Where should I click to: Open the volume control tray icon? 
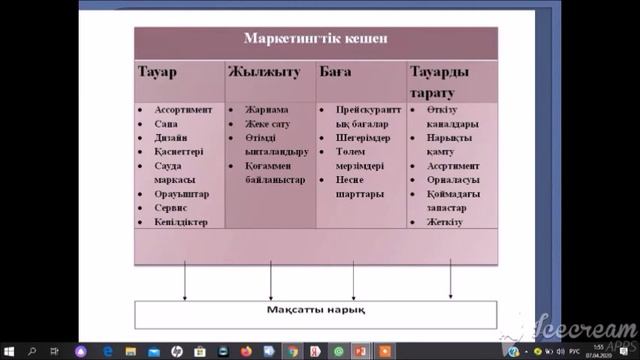pyautogui.click(x=561, y=352)
